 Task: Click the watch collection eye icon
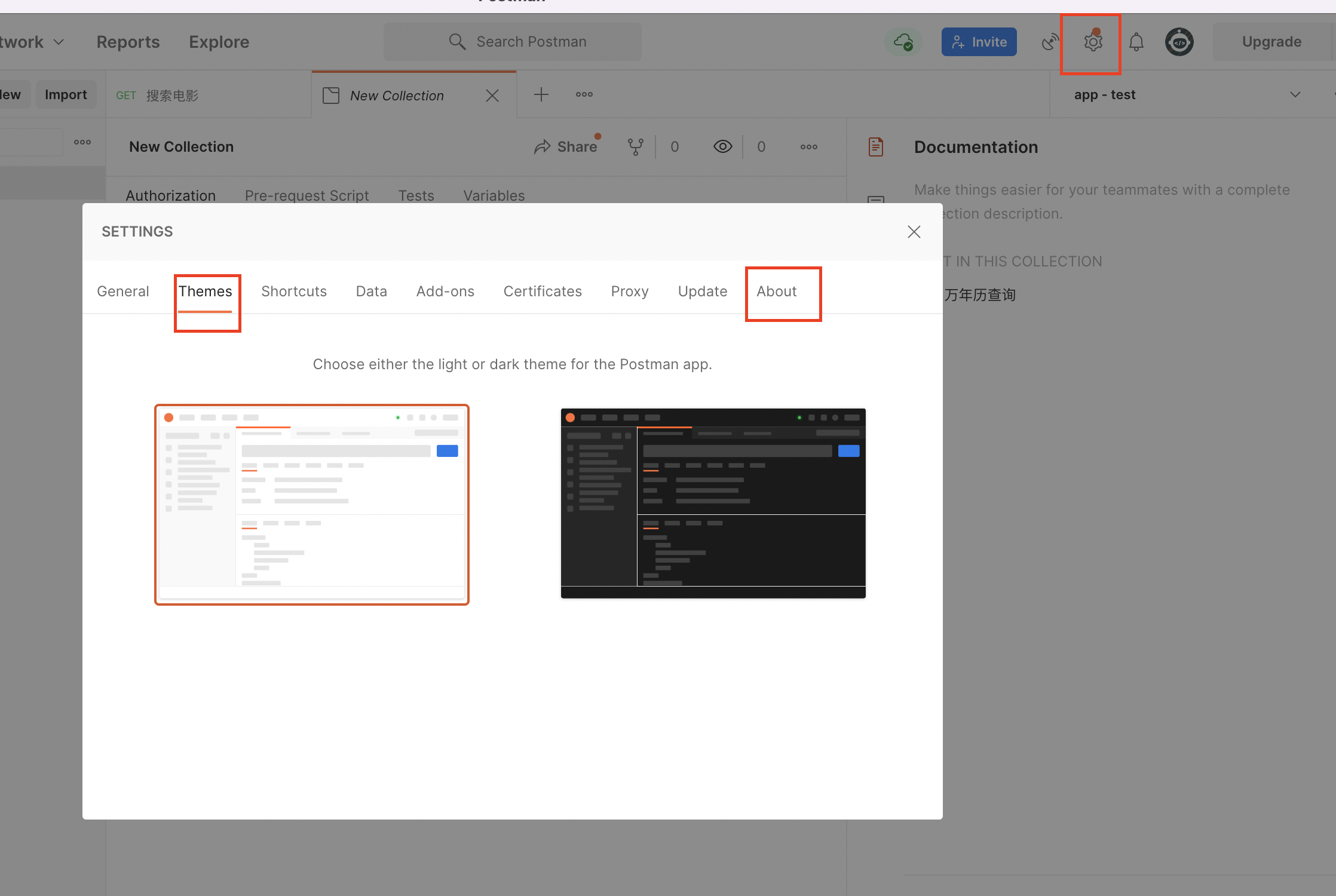[x=722, y=147]
